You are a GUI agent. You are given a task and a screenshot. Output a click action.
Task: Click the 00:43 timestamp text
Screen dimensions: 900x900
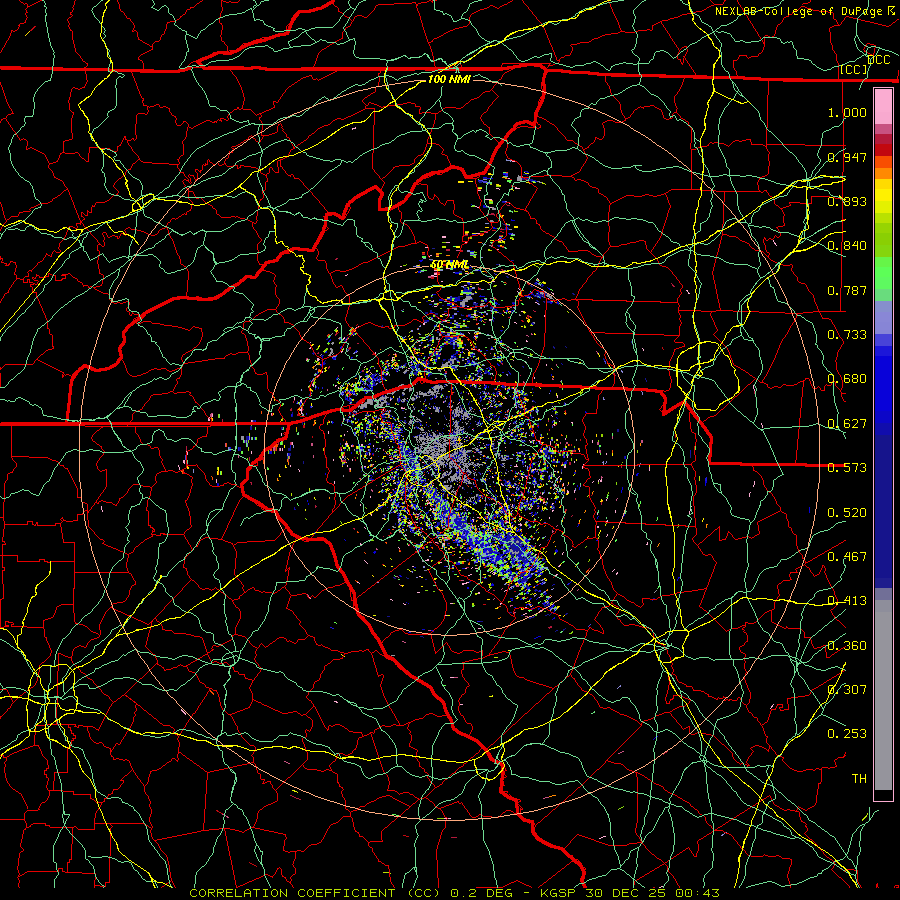point(697,893)
